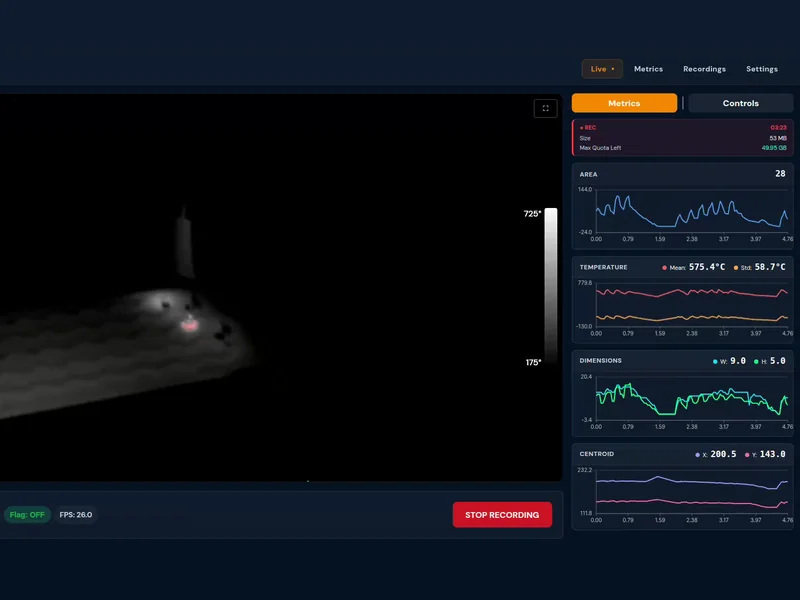Click the FPS: 26.0 badge
Screen dimensions: 800x600
point(76,515)
